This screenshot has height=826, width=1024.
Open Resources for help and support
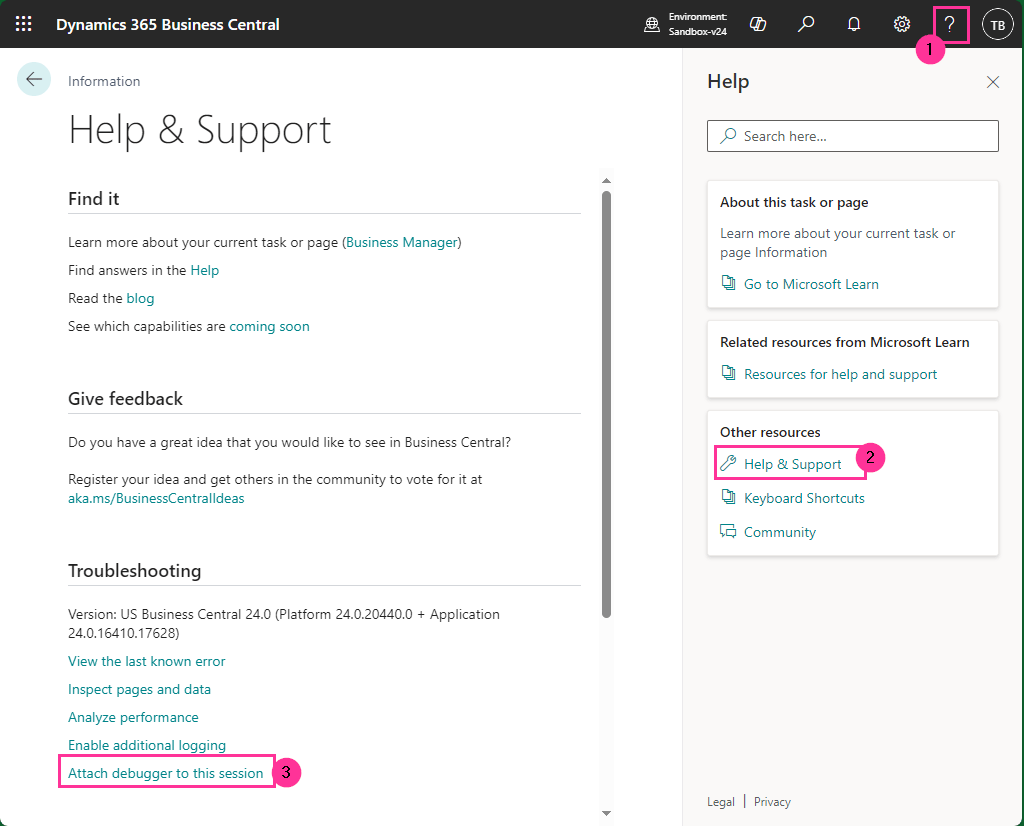(840, 373)
